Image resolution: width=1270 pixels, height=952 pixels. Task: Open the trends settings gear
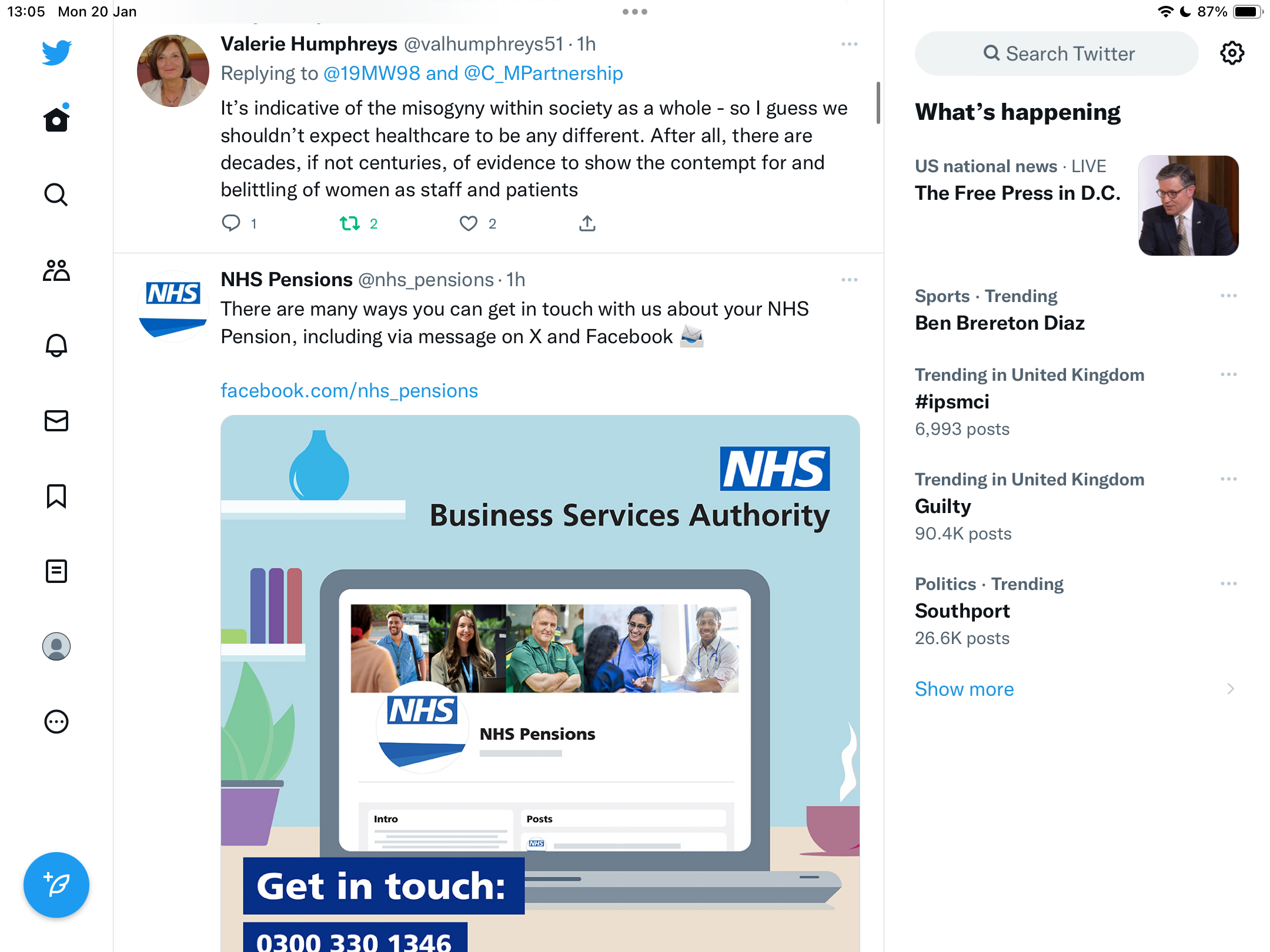click(x=1232, y=53)
